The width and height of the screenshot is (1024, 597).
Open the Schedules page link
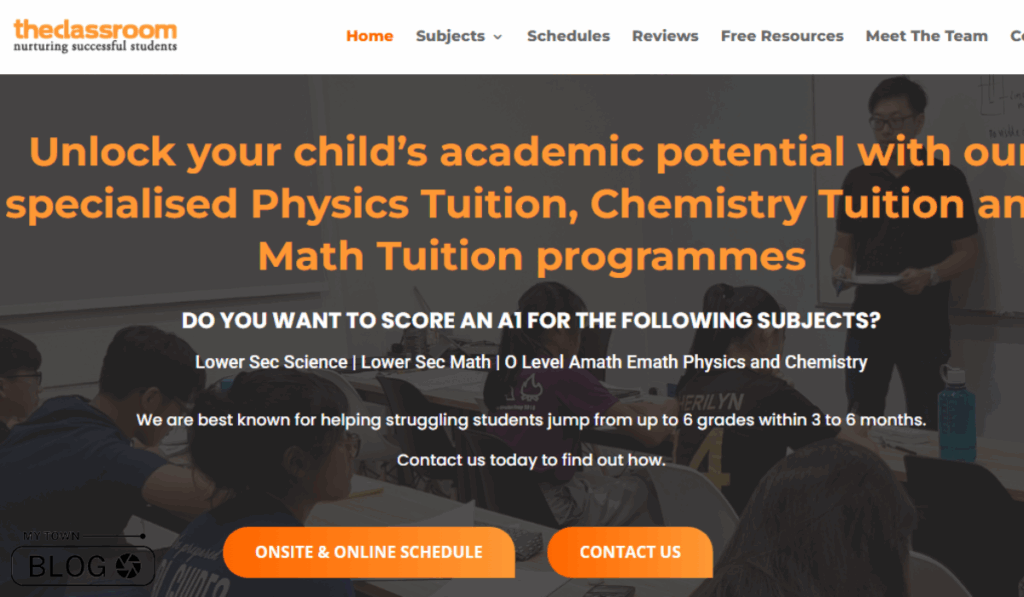(568, 36)
